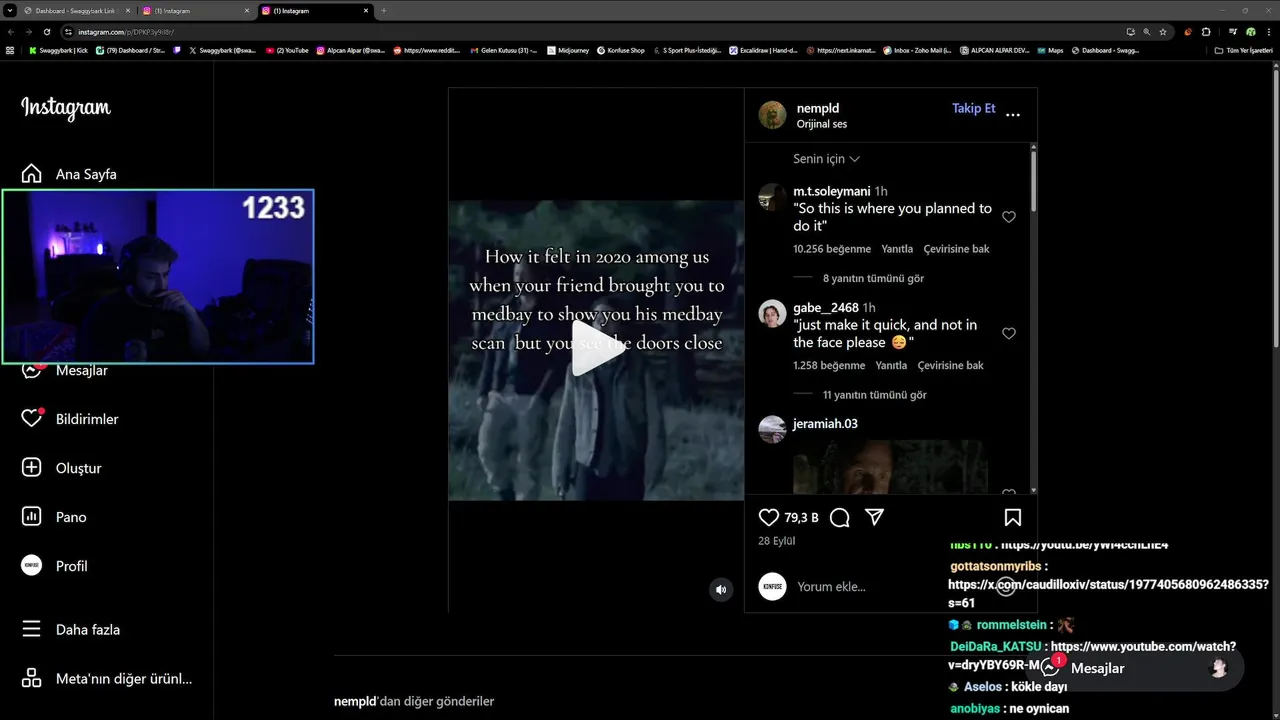
Task: Open Midjourney bookmark
Action: 569,50
